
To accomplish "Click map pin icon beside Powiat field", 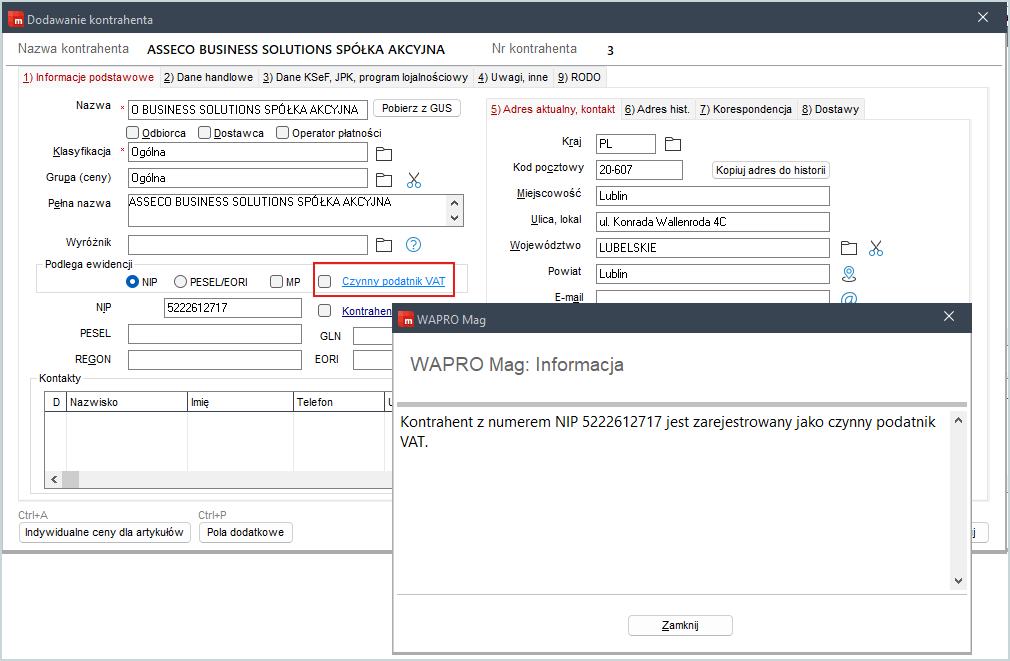I will 849,274.
